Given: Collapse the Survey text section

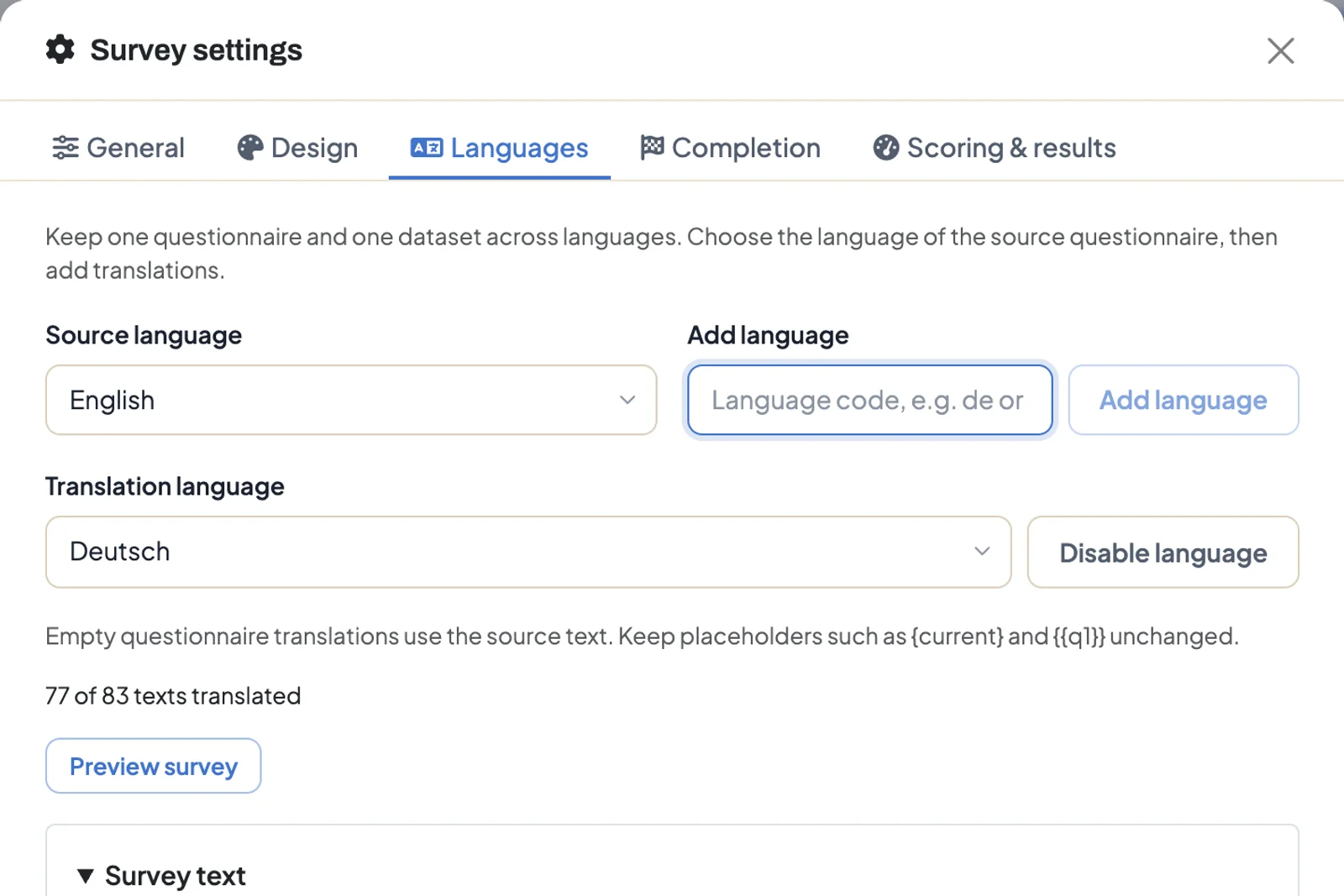Looking at the screenshot, I should (x=161, y=876).
